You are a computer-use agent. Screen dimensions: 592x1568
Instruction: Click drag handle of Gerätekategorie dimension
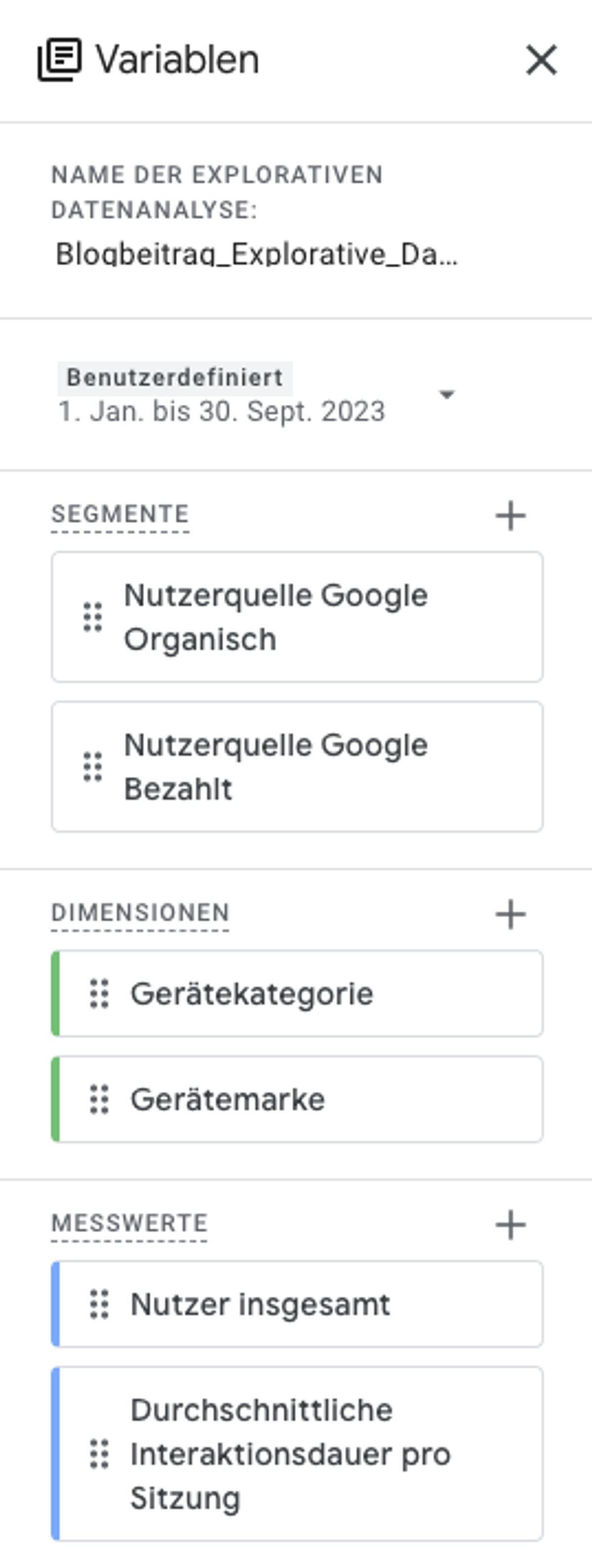click(x=99, y=993)
